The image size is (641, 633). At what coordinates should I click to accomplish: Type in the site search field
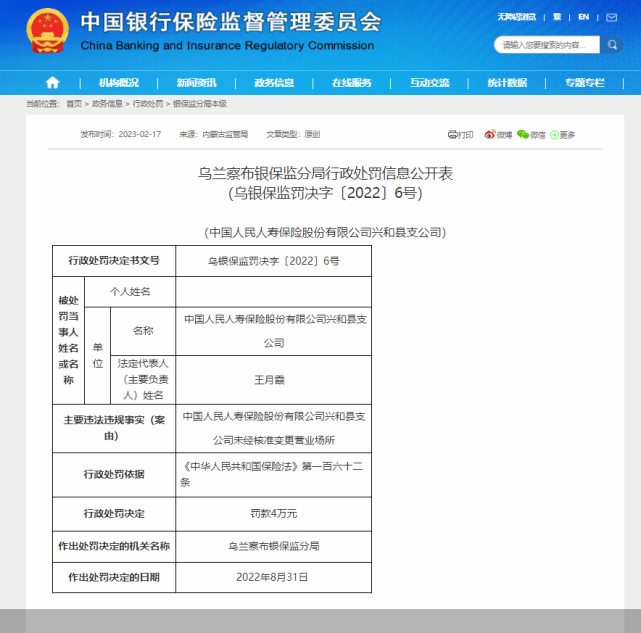(x=545, y=45)
